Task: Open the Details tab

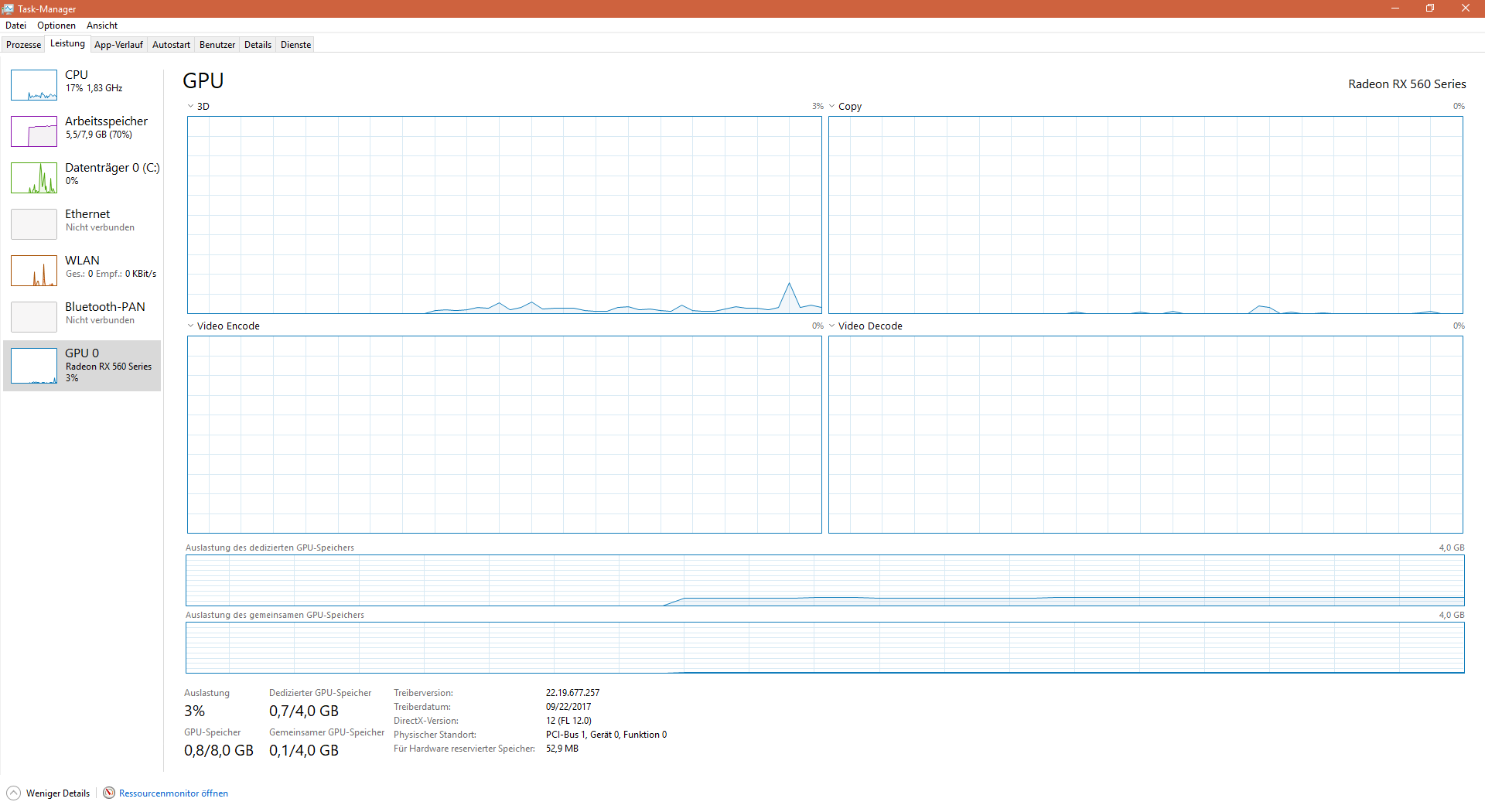Action: [x=258, y=45]
